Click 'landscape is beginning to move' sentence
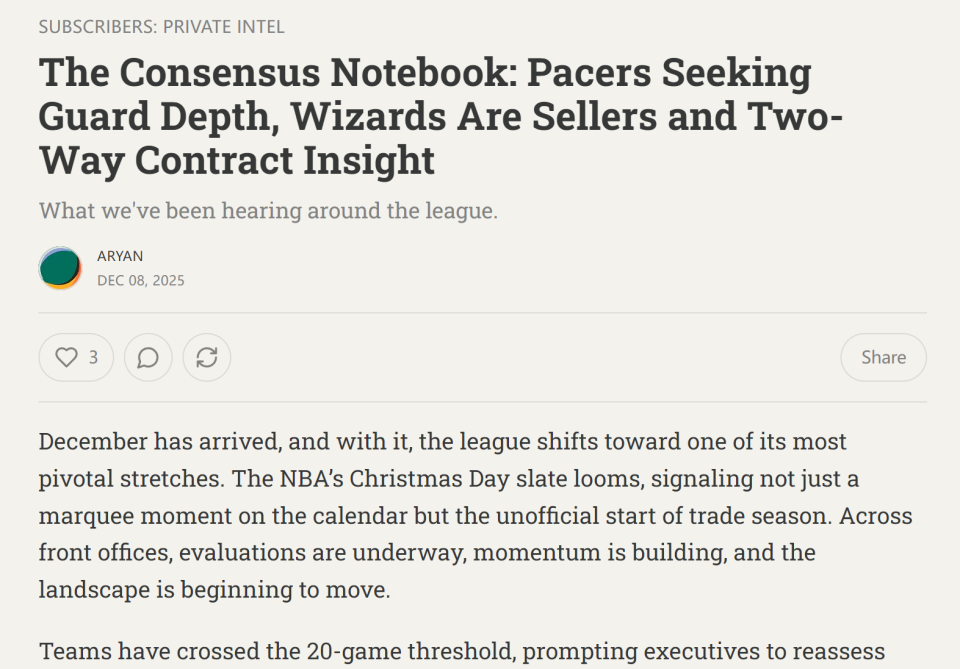960x669 pixels. [x=214, y=589]
